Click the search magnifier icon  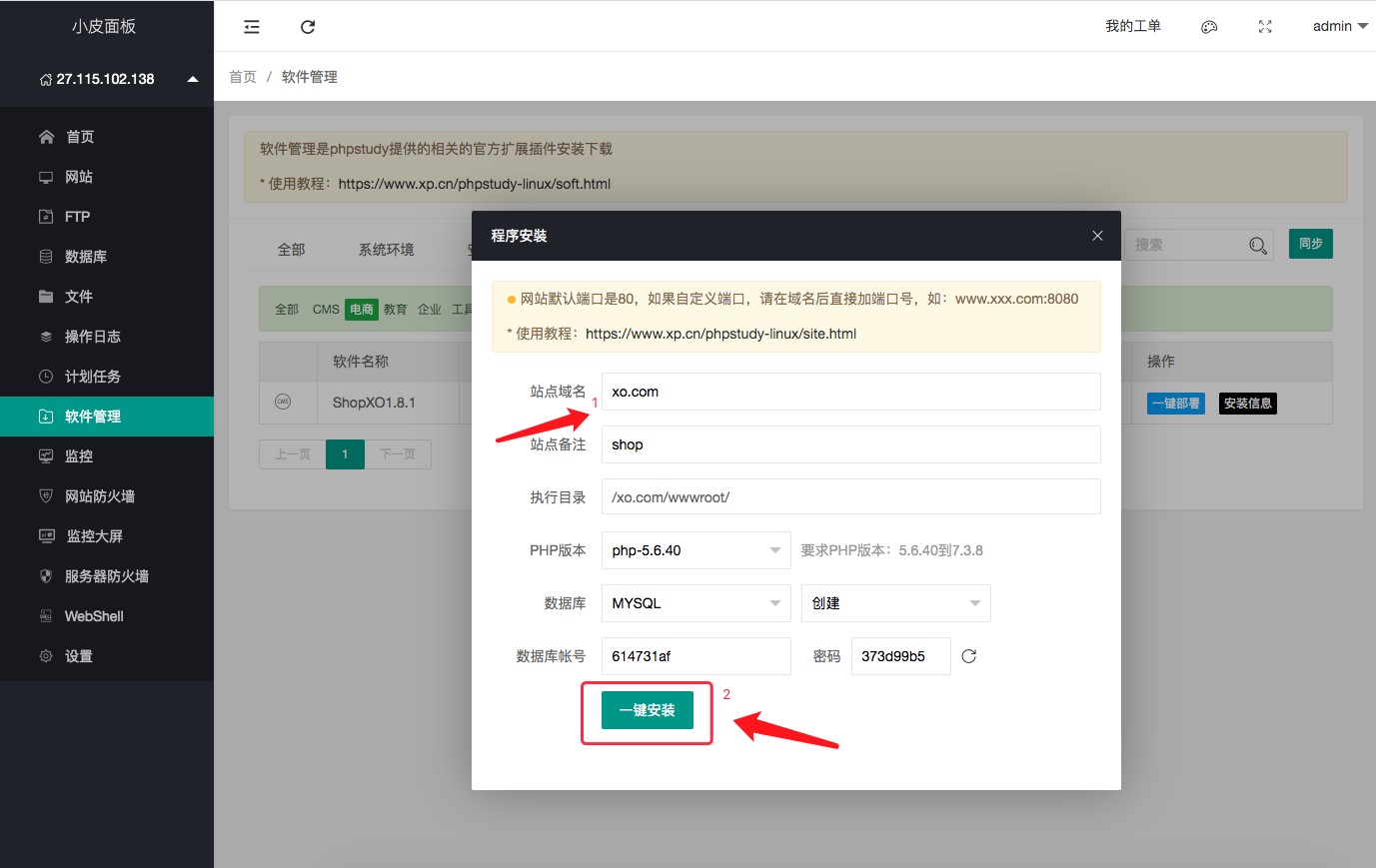tap(1258, 245)
